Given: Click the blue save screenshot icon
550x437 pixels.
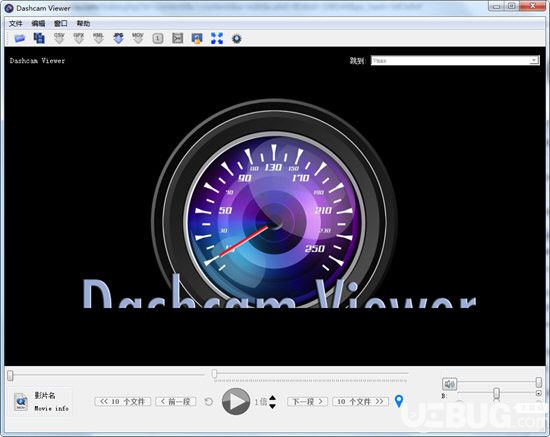Looking at the screenshot, I should [x=197, y=38].
